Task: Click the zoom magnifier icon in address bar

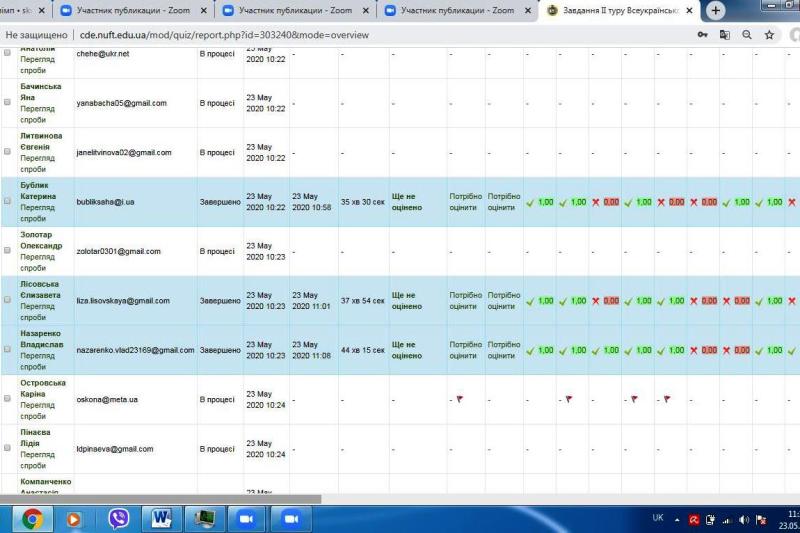Action: point(747,35)
